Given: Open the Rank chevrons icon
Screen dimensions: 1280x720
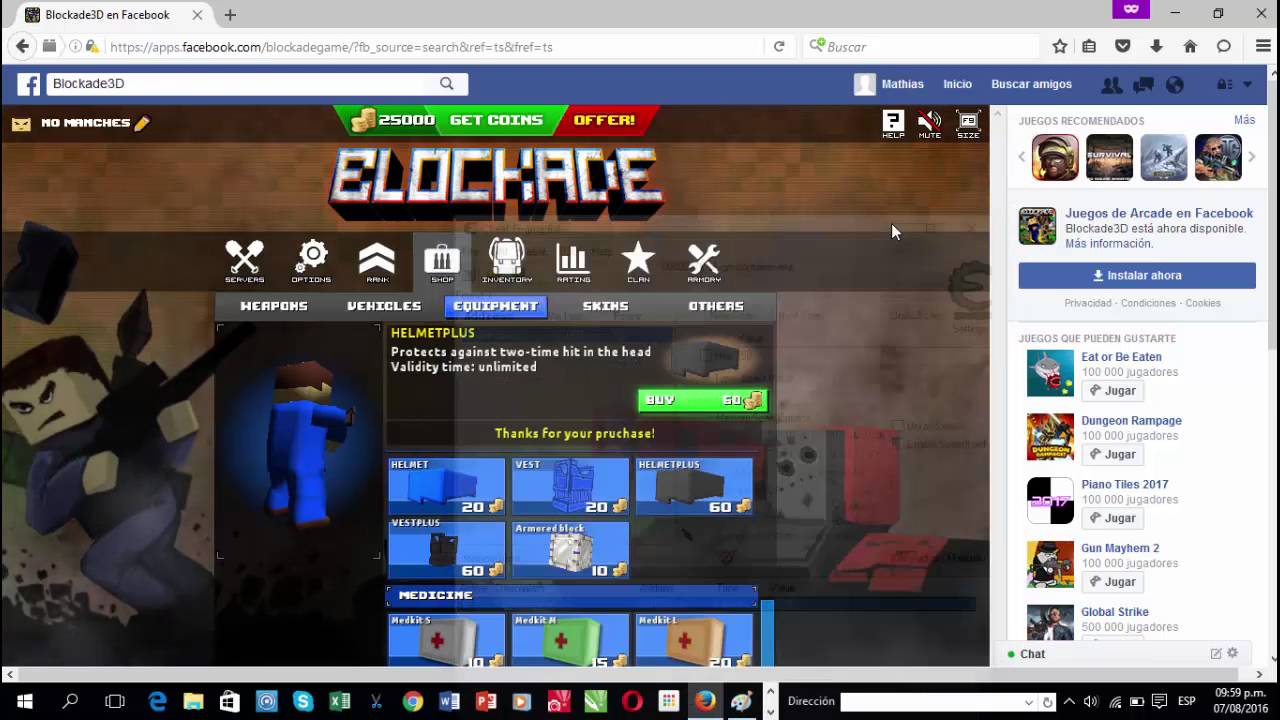Looking at the screenshot, I should point(377,262).
